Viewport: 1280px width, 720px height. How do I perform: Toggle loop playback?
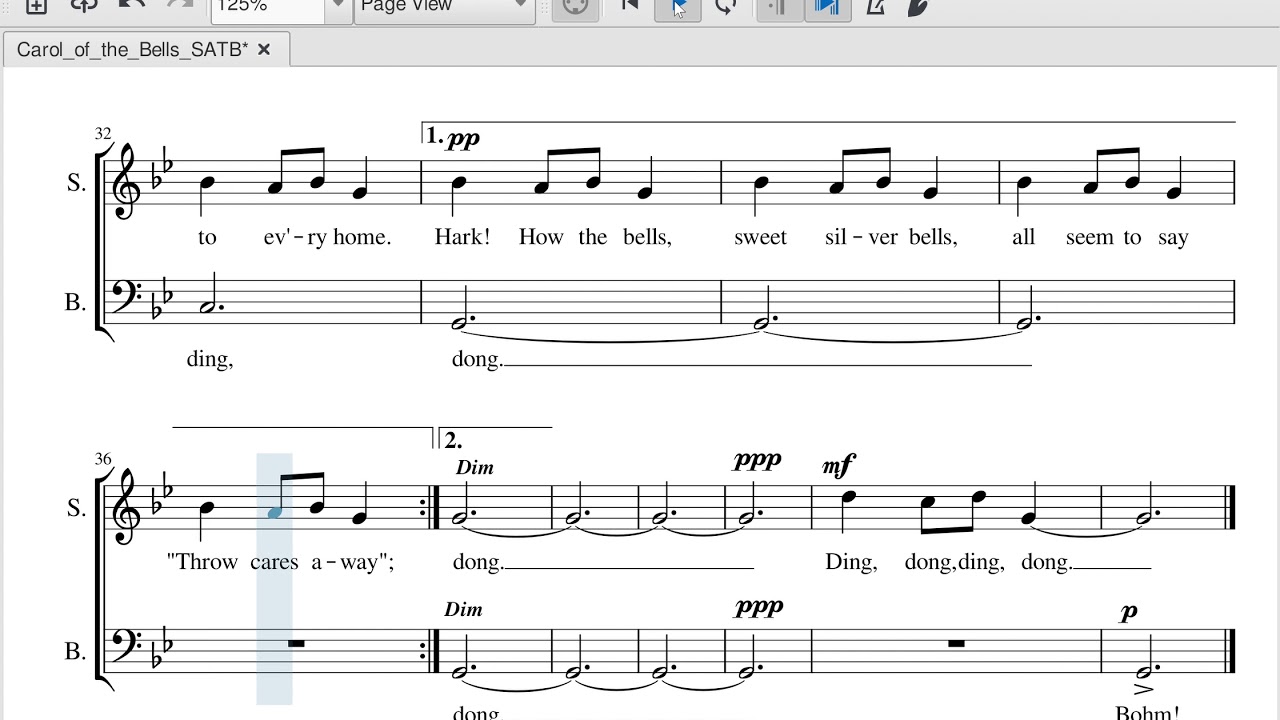tap(726, 6)
